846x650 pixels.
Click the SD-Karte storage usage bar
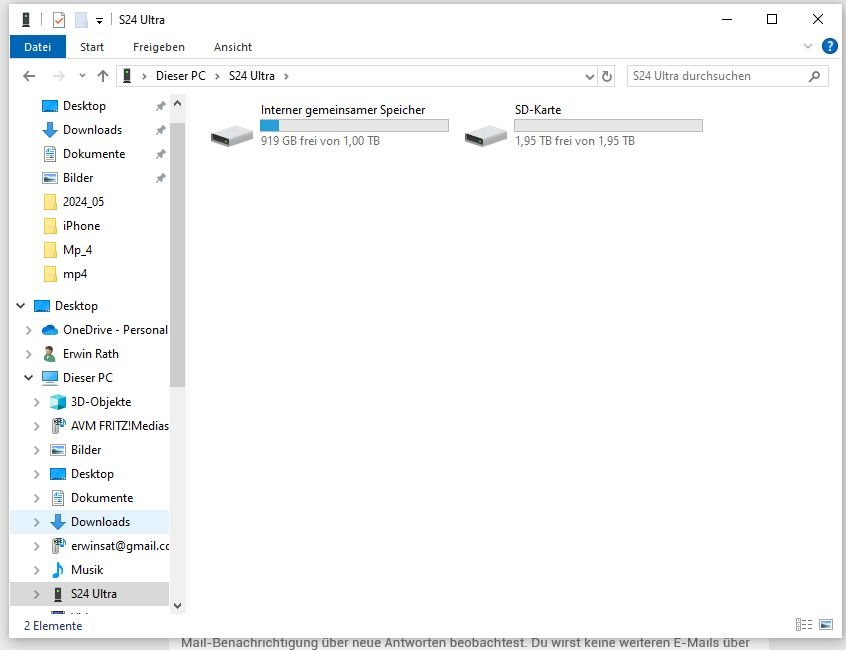[x=608, y=125]
